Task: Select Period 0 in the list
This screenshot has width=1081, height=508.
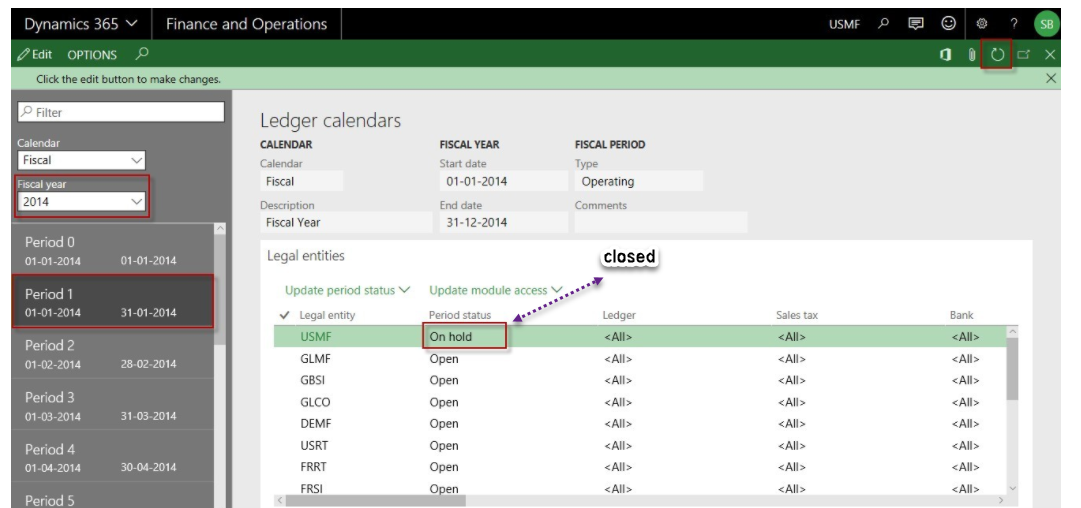Action: [x=113, y=250]
